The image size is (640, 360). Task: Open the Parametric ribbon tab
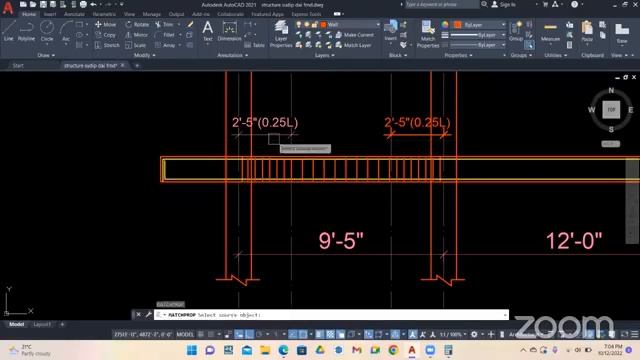(104, 14)
